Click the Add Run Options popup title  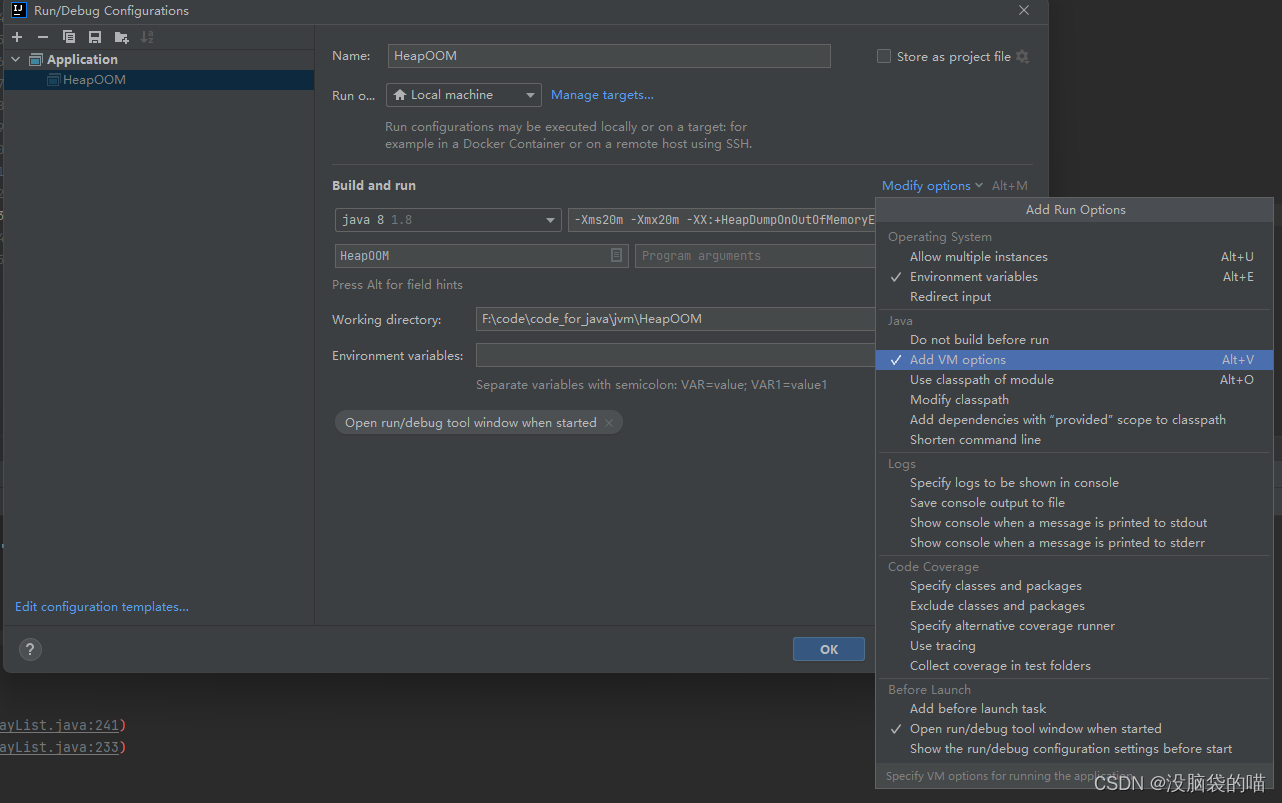[x=1075, y=210]
